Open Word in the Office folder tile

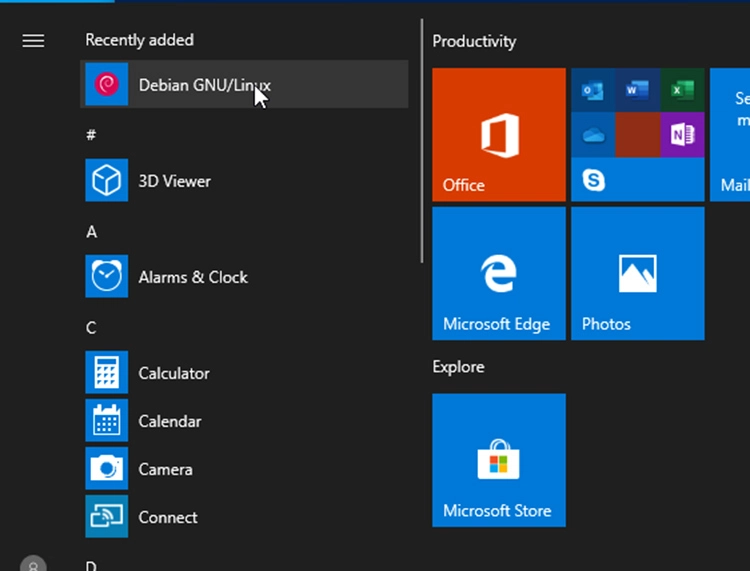[638, 90]
